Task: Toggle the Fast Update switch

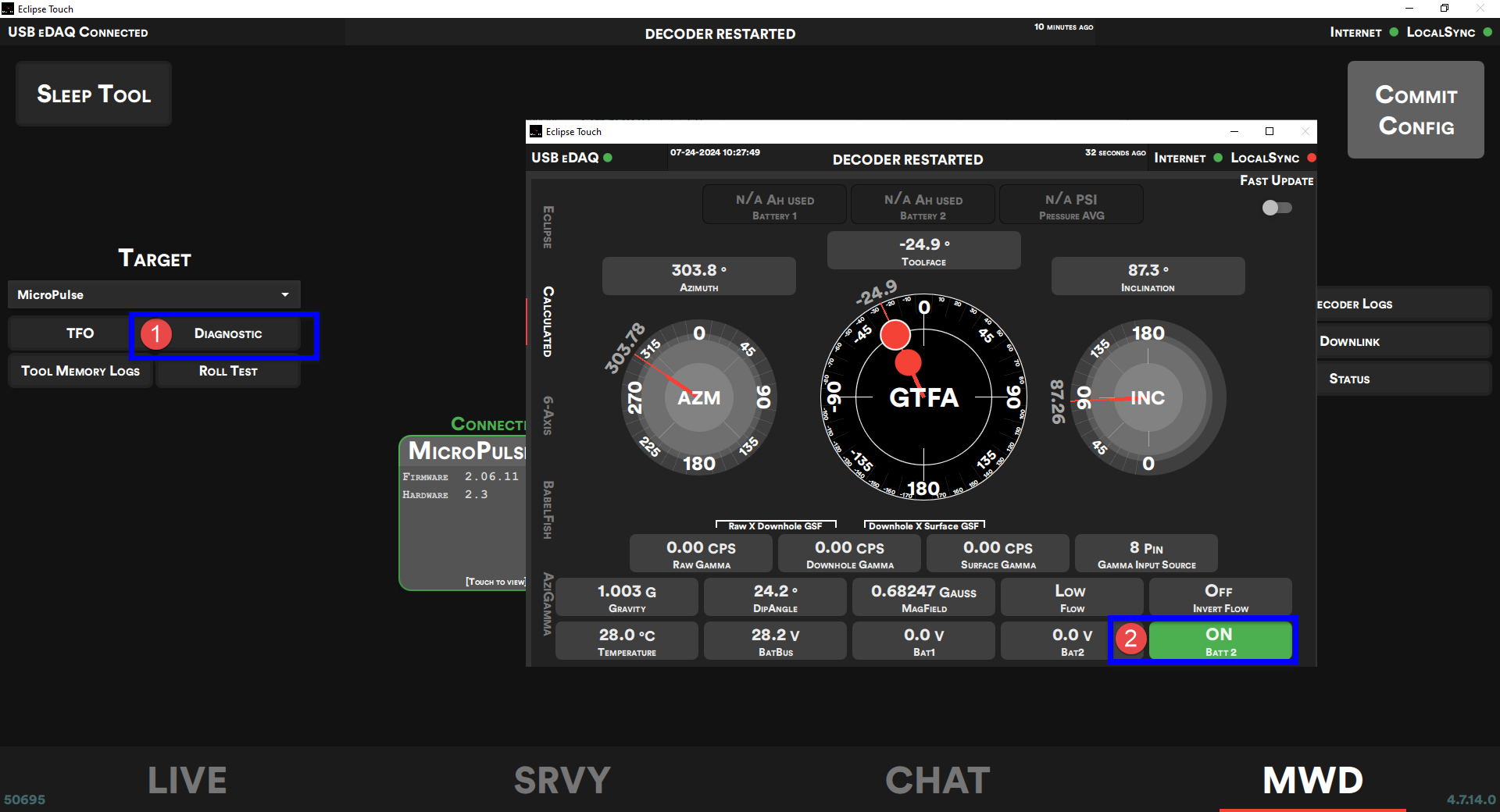Action: coord(1277,208)
